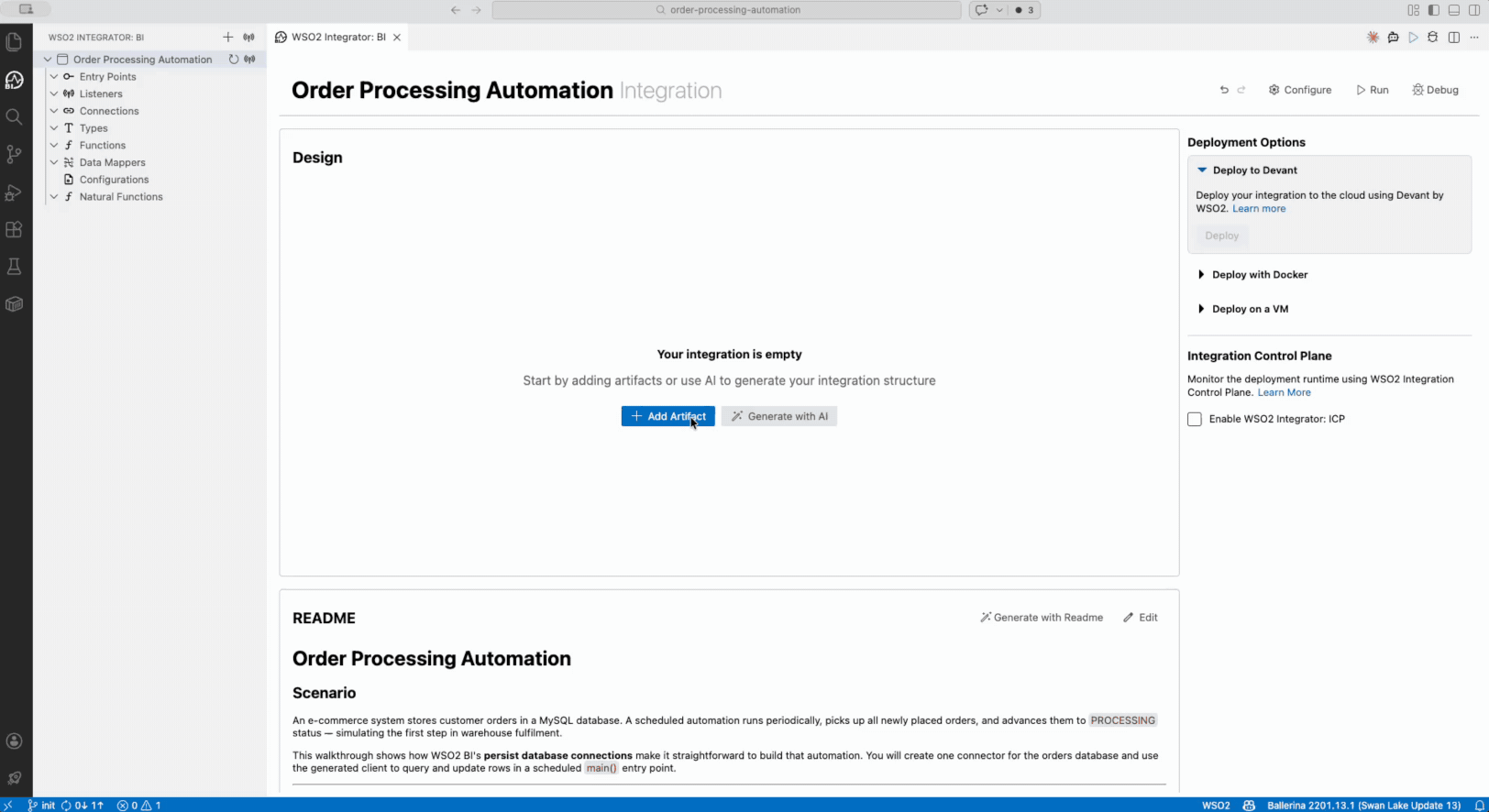Refresh the Order Processing Automation project
This screenshot has height=812, width=1489.
click(234, 60)
